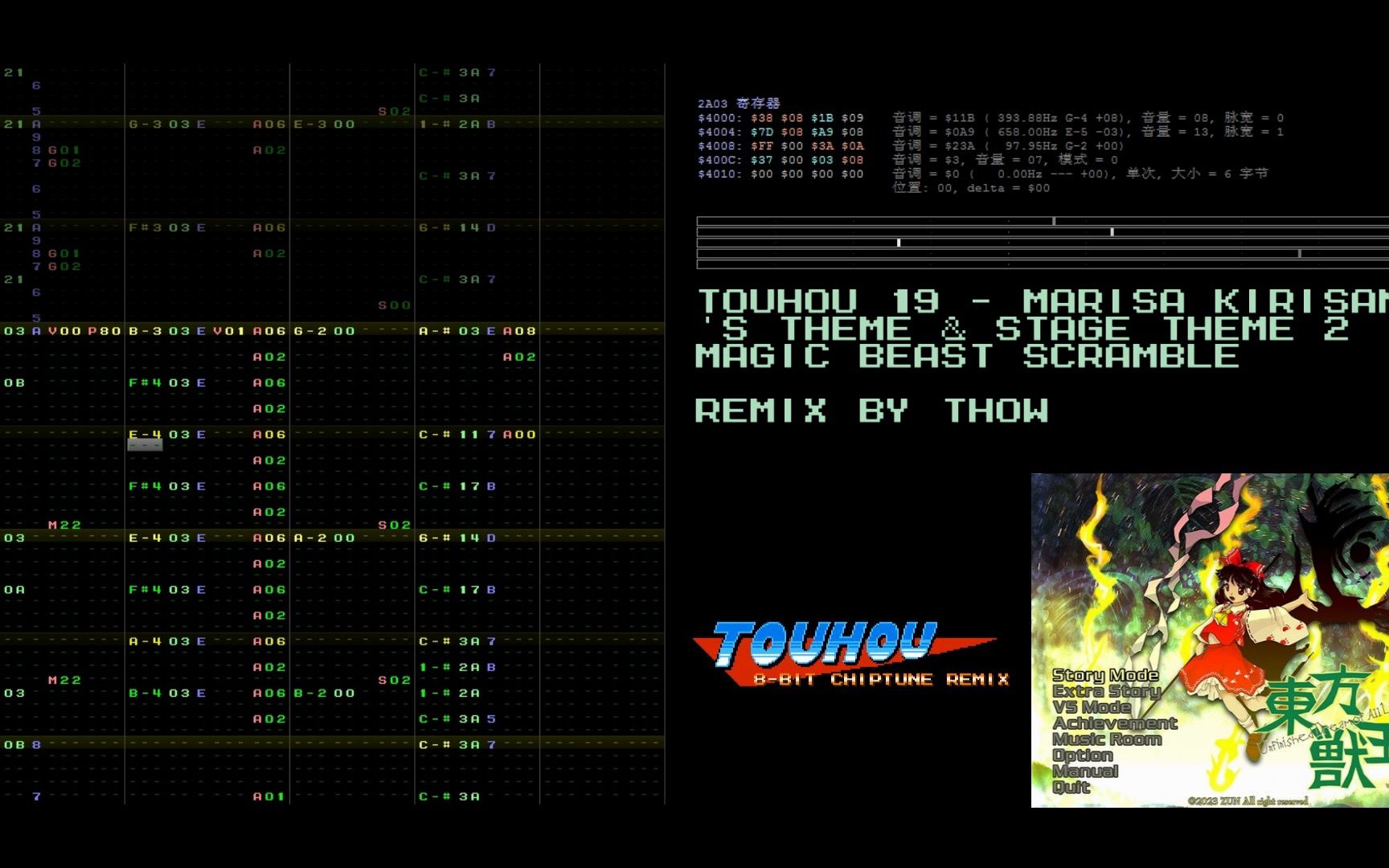This screenshot has width=1389, height=868.
Task: Open Achievement in the game menu
Action: click(1115, 723)
